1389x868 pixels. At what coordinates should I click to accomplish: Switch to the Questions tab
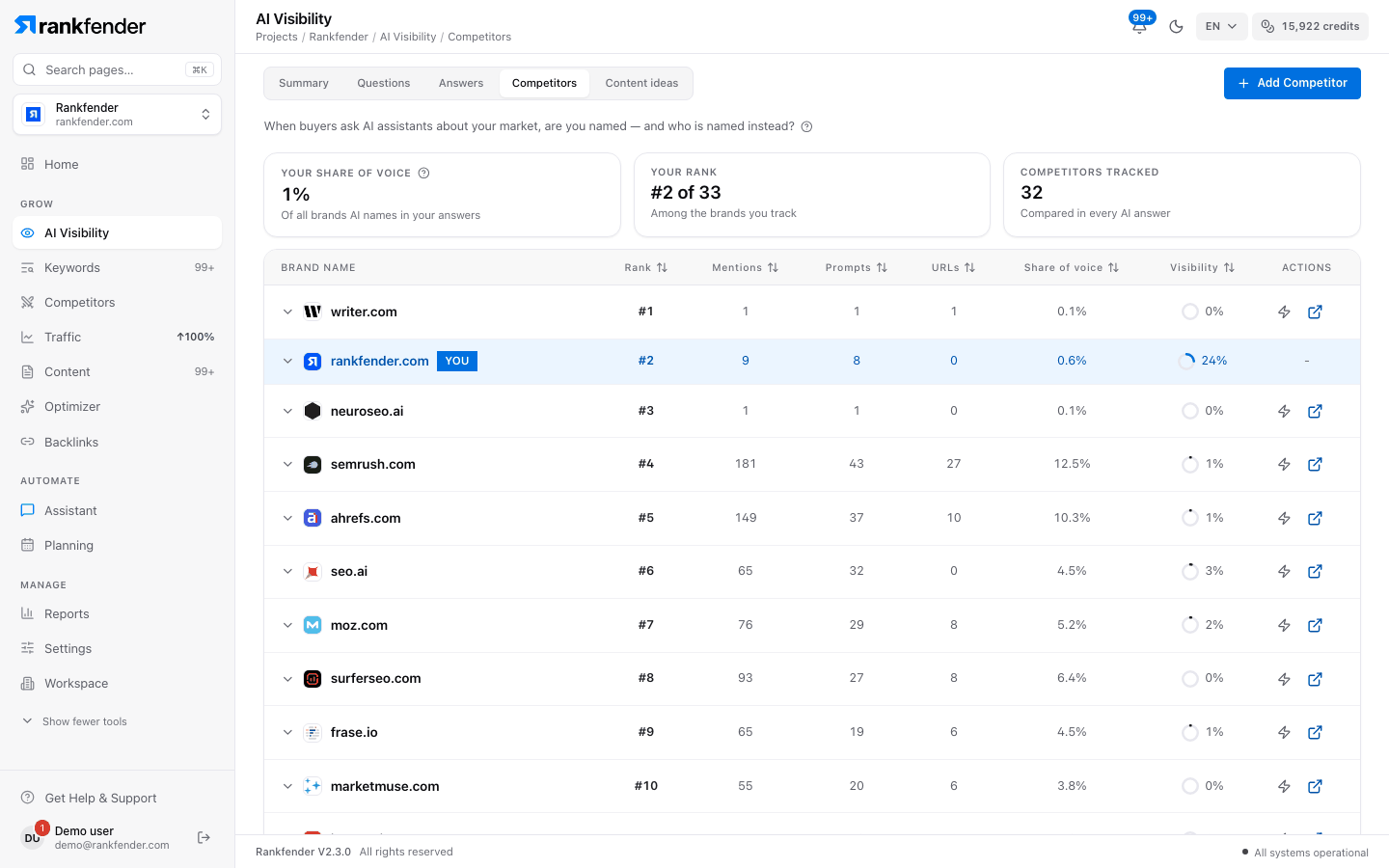pos(384,83)
